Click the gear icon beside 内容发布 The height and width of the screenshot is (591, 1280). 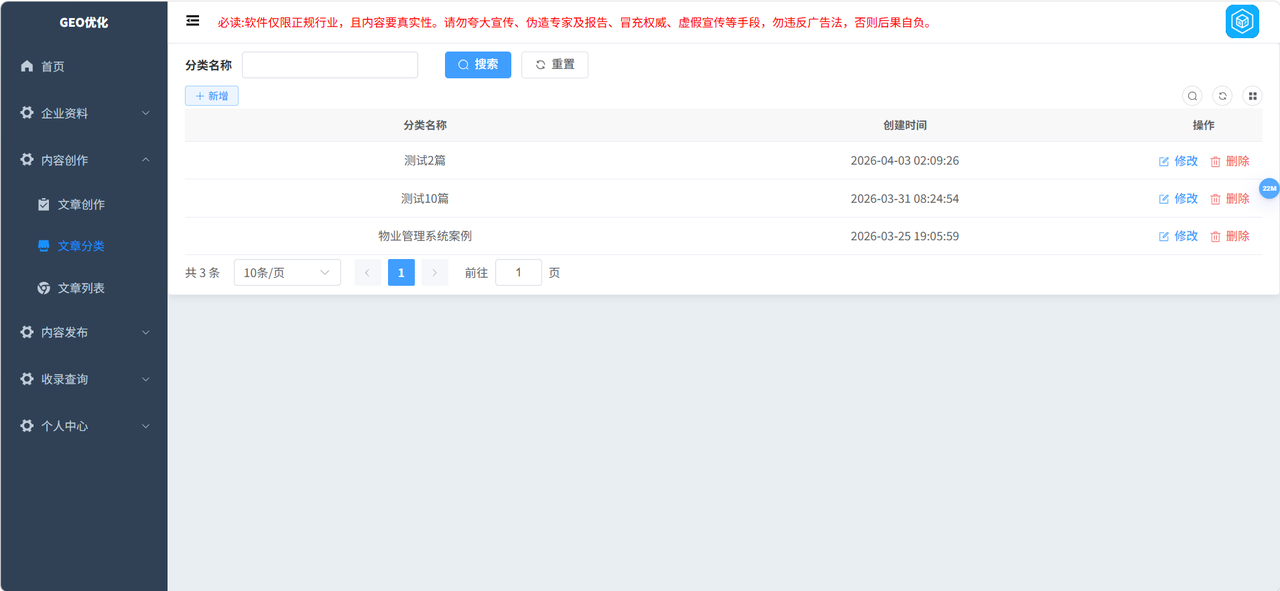27,332
